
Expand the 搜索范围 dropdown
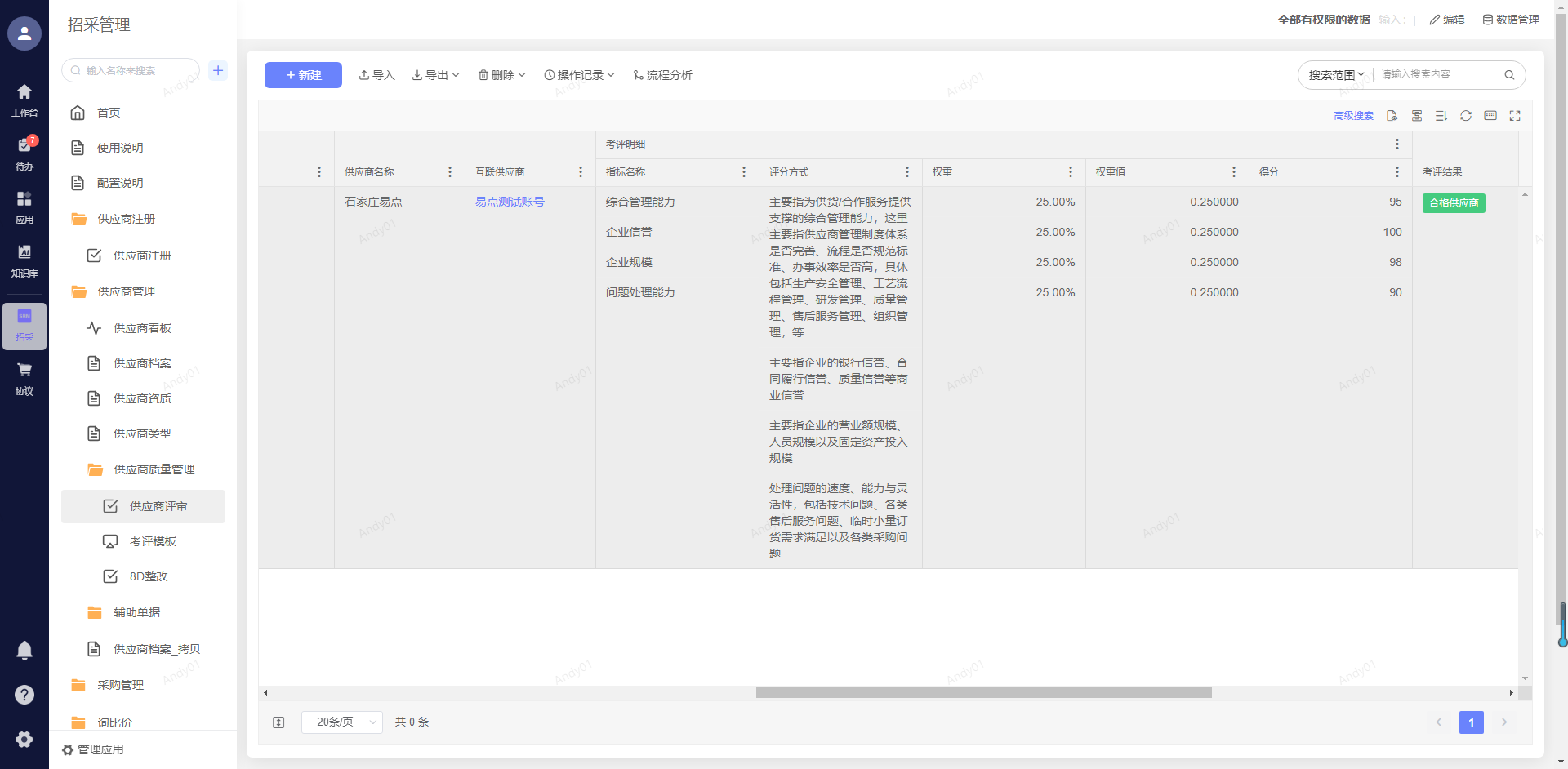(x=1336, y=75)
